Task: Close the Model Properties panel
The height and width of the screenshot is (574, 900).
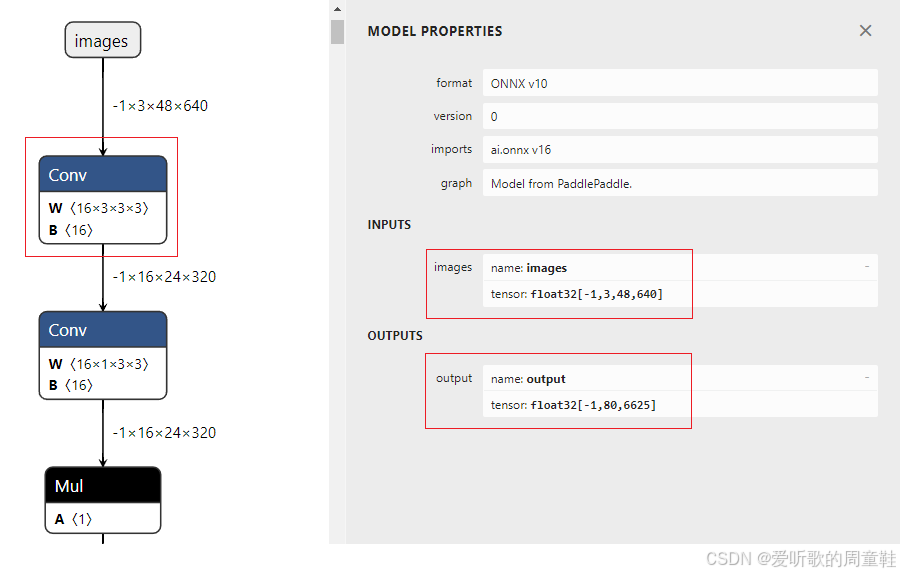Action: click(865, 30)
